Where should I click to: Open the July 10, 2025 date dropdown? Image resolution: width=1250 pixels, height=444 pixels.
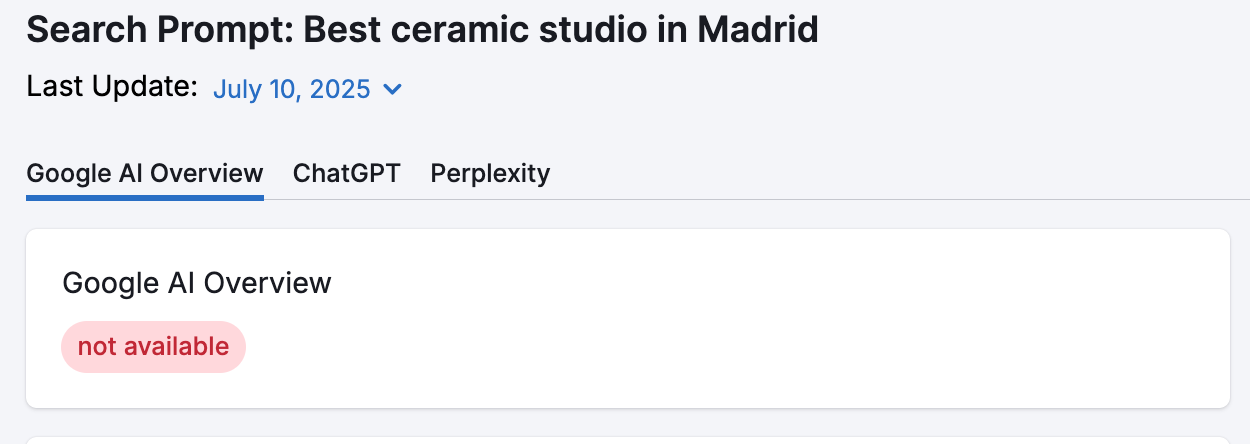(308, 89)
